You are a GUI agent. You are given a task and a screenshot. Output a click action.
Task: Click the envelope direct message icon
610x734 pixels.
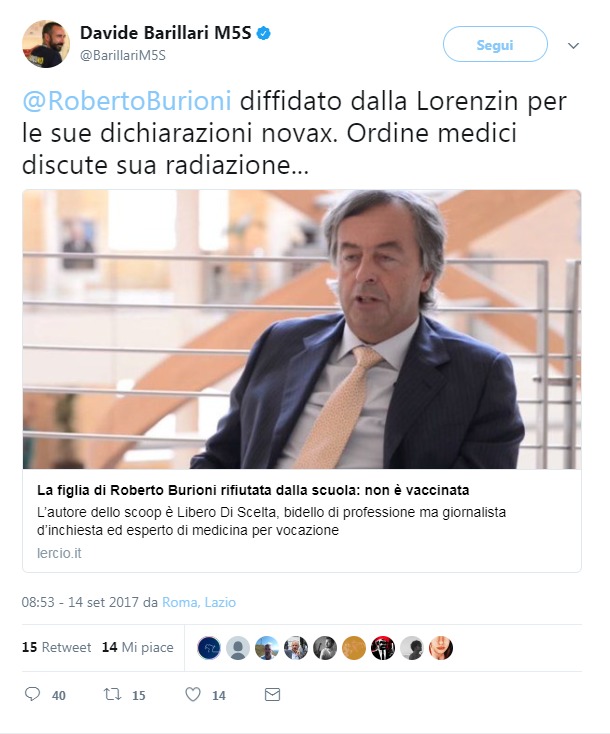[272, 694]
